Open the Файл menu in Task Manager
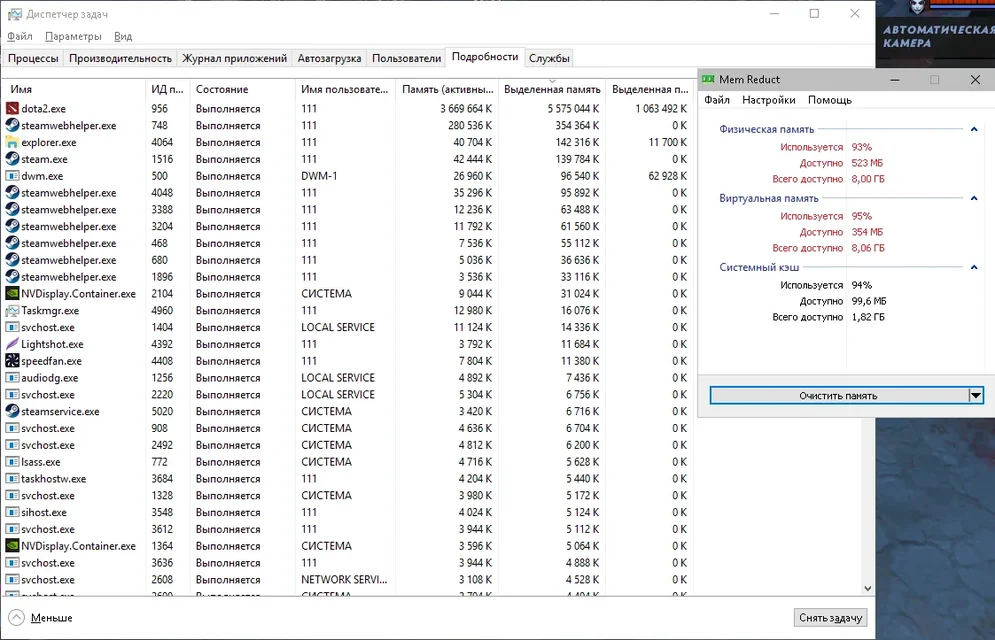Viewport: 995px width, 640px height. point(20,36)
